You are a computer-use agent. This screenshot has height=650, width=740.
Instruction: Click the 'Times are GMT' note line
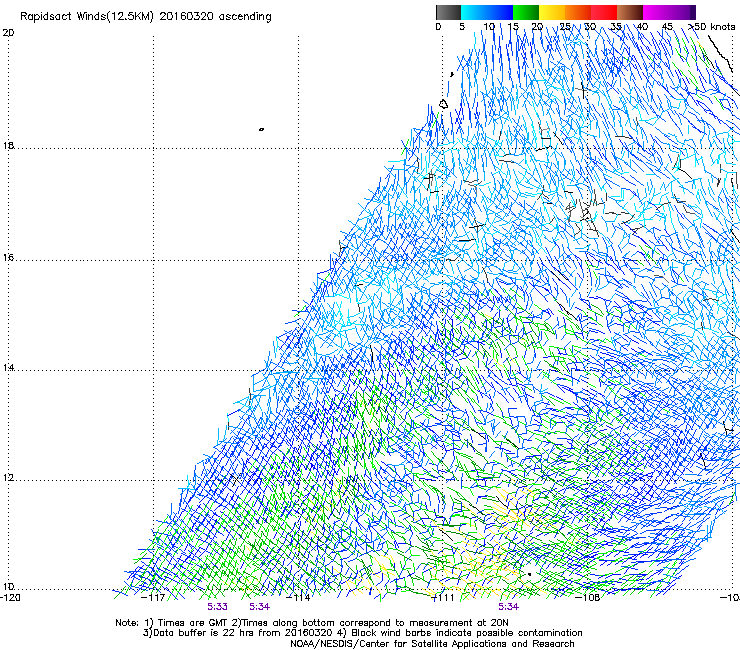(x=312, y=623)
